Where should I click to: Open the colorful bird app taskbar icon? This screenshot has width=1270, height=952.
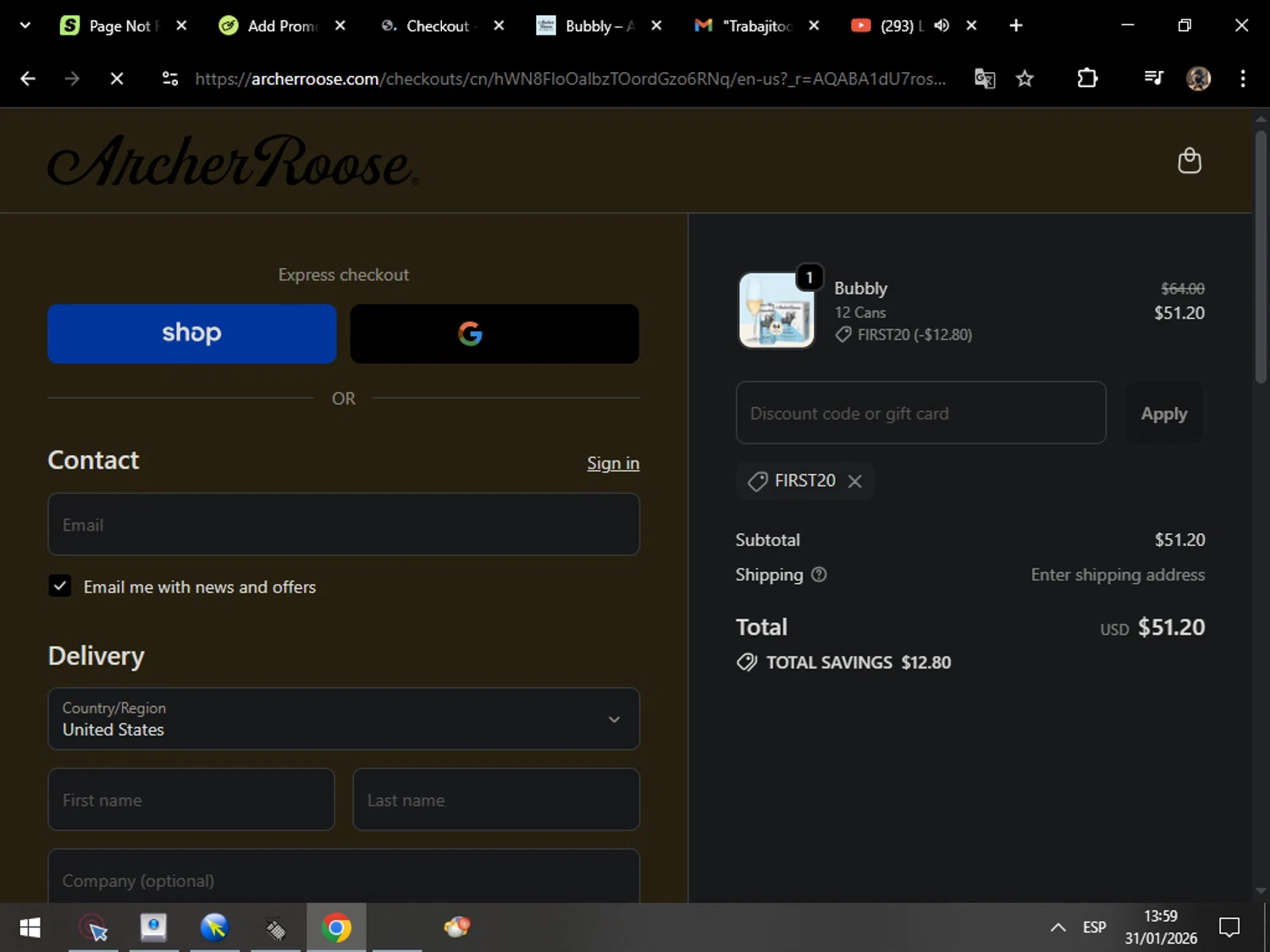[x=457, y=927]
